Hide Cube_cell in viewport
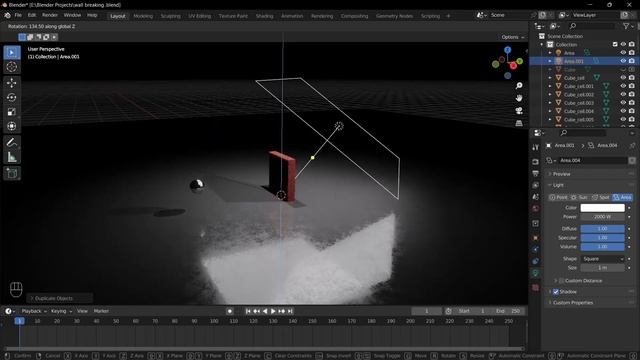 [623, 78]
